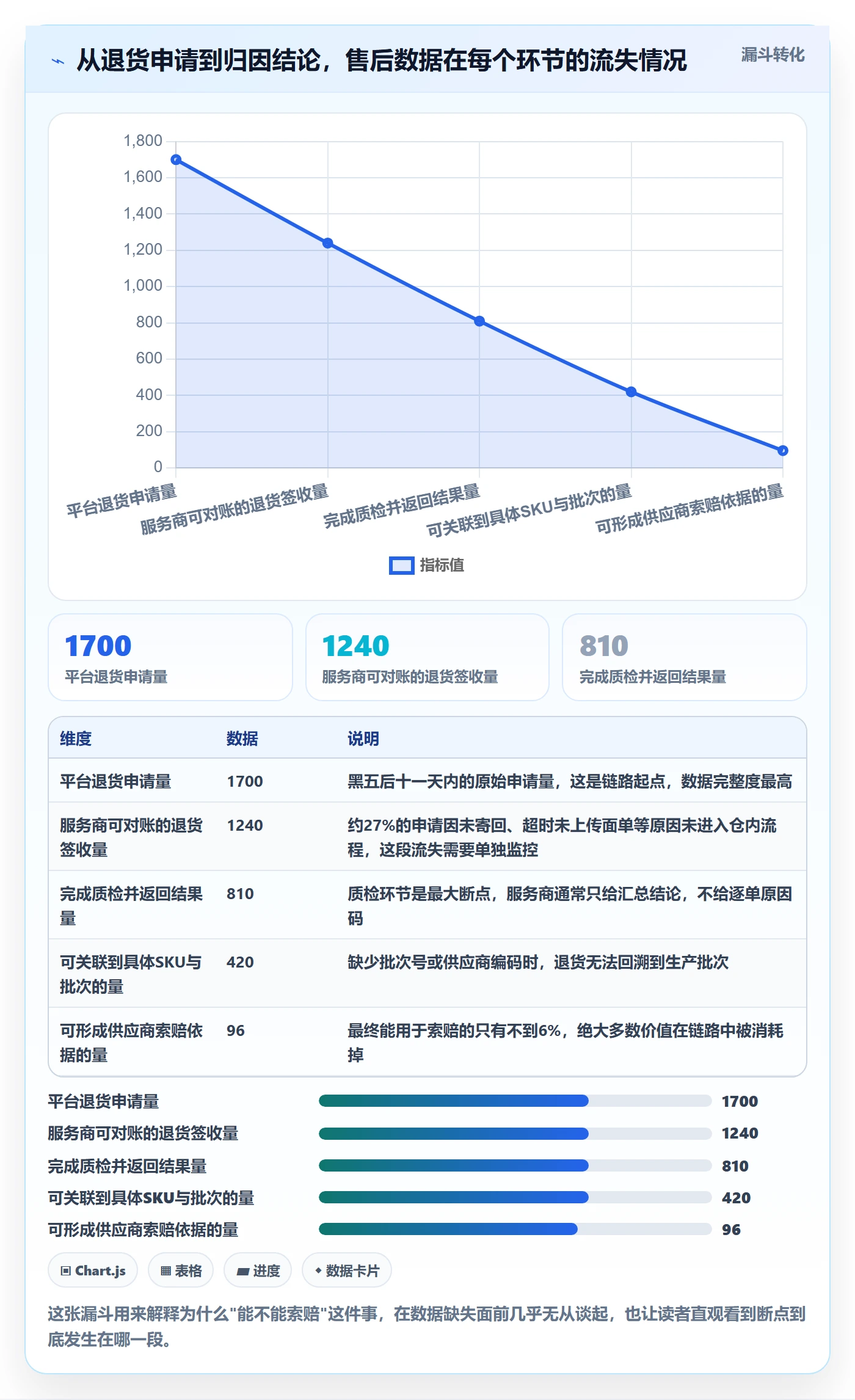Click the y-axis value 1,000
Screen dimensions: 855x1400
143,286
